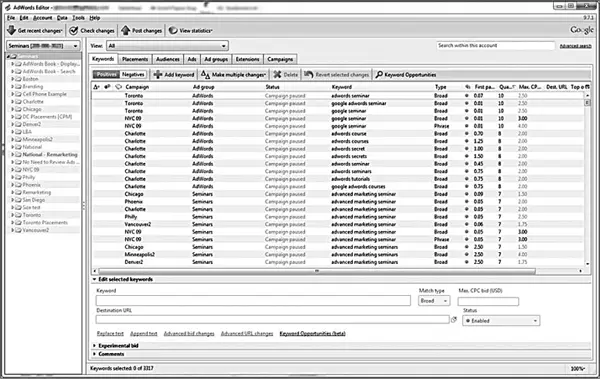Click the Post changes upload arrow icon
The width and height of the screenshot is (600, 379).
coord(126,30)
